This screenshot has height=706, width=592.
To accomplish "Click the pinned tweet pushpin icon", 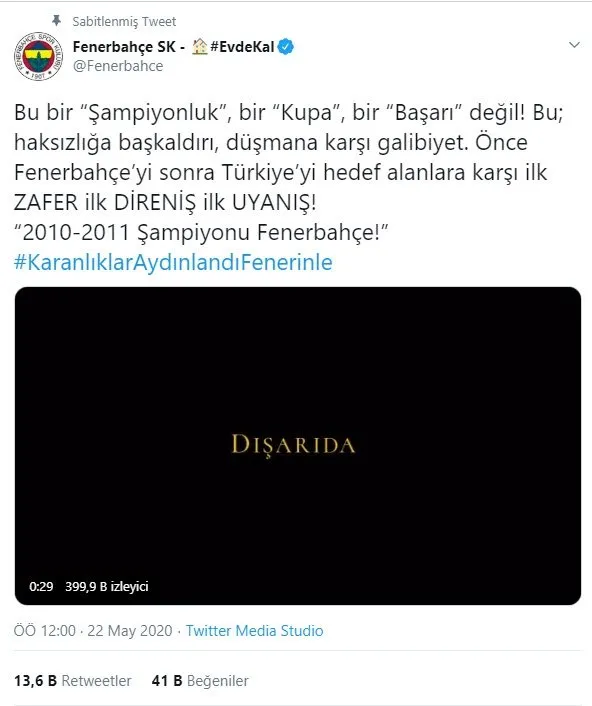I will [56, 20].
